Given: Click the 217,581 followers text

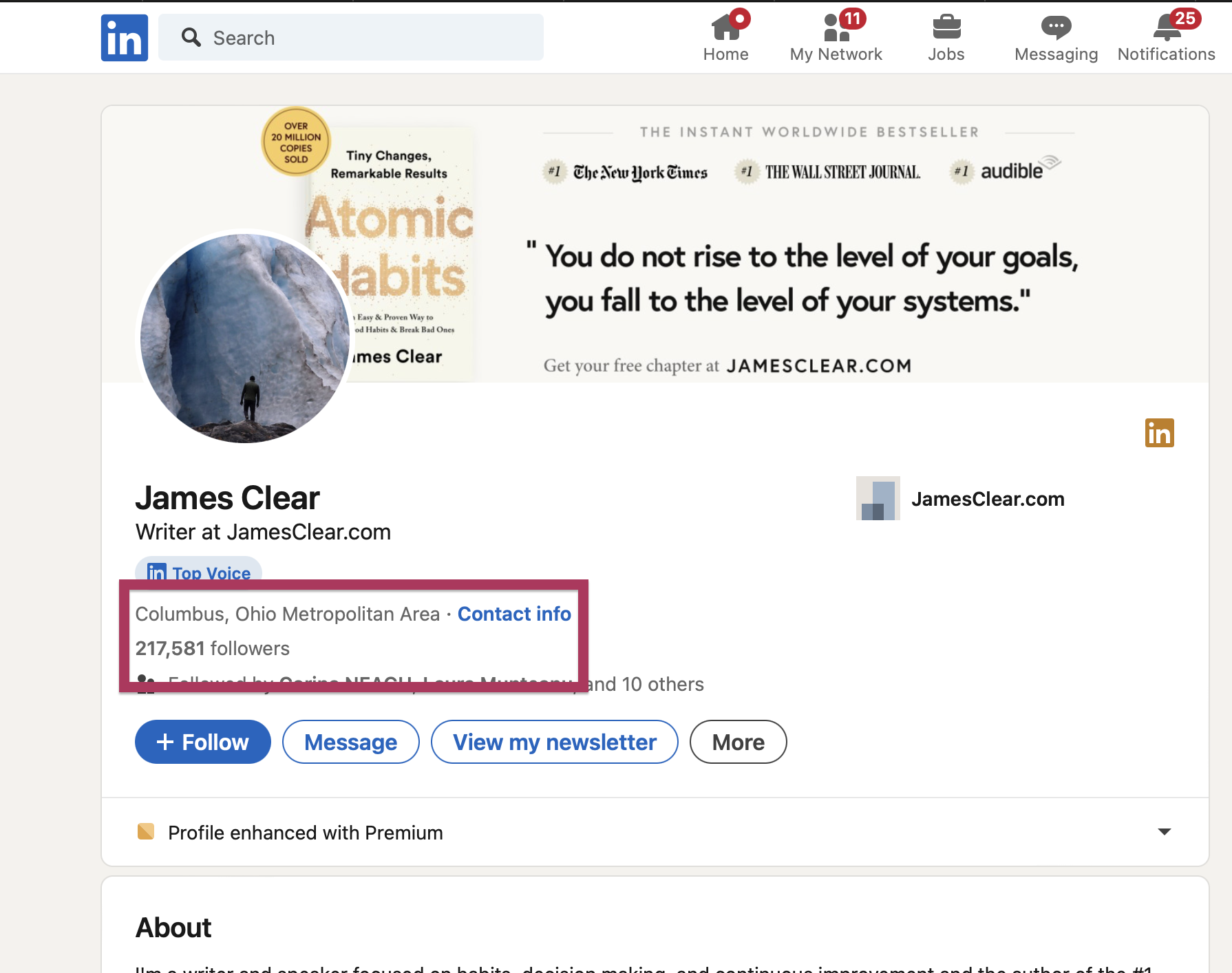Looking at the screenshot, I should click(x=213, y=648).
